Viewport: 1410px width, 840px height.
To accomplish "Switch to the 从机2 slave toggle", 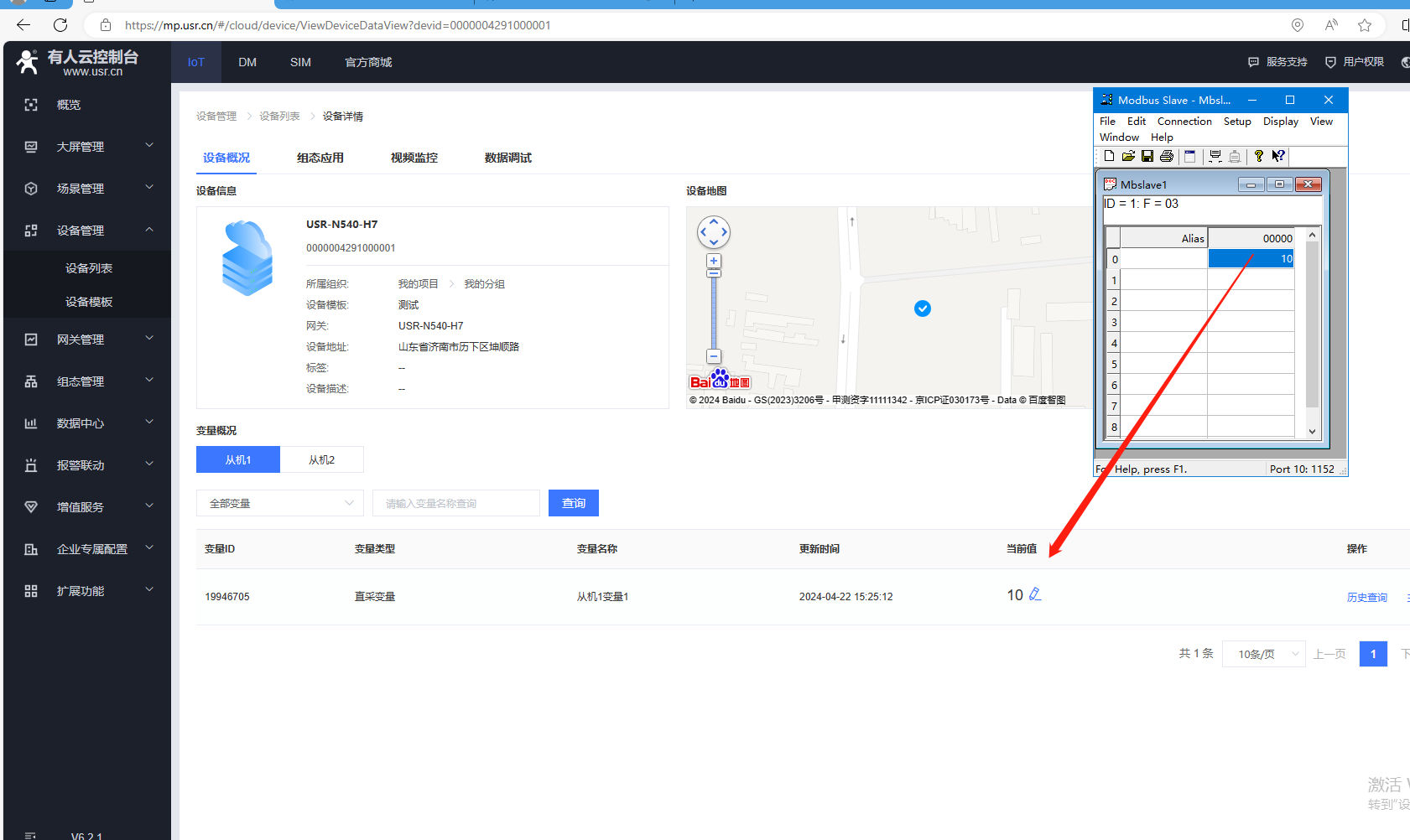I will [321, 459].
